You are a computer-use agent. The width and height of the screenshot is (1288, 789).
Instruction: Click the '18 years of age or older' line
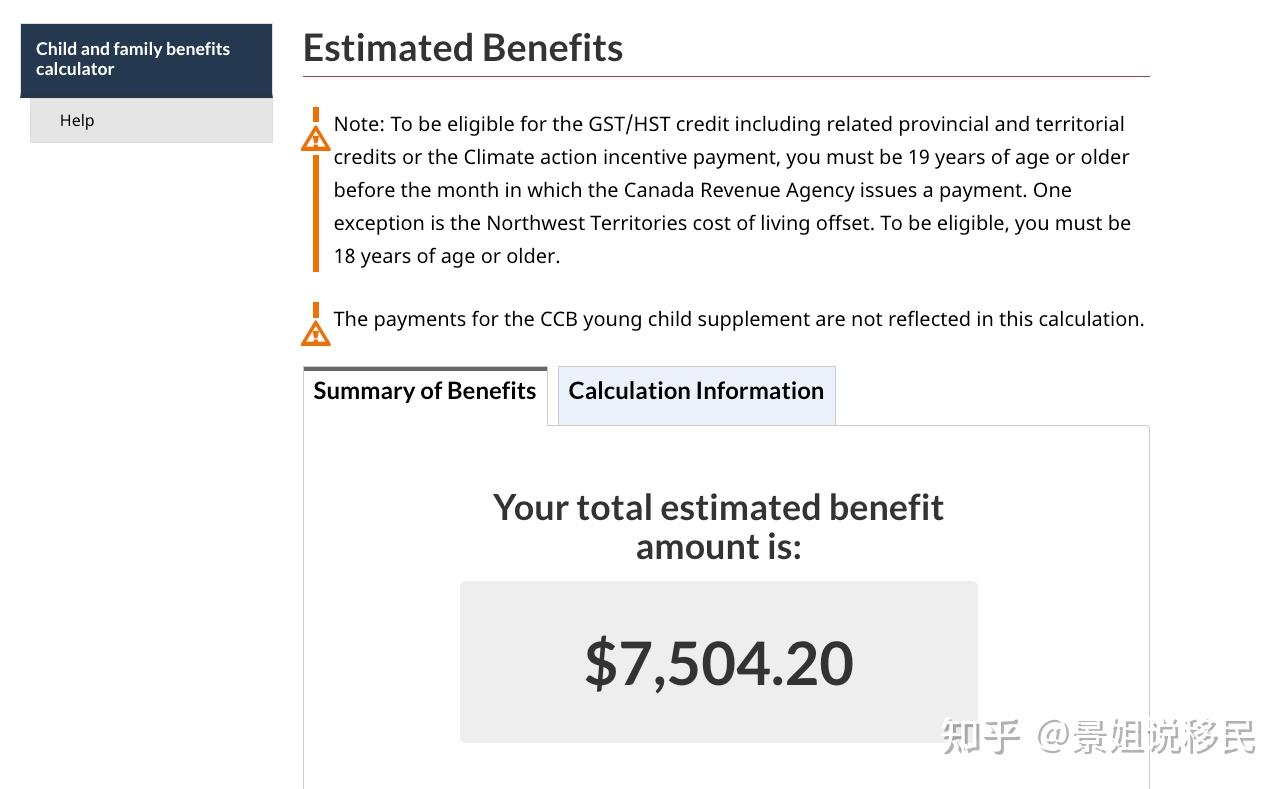tap(446, 256)
